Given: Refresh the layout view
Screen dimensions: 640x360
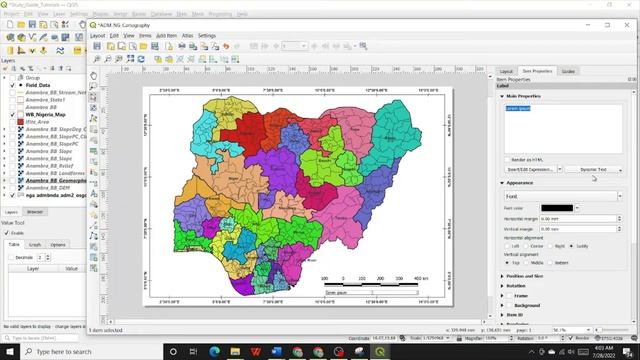Looking at the screenshot, I should (x=141, y=59).
